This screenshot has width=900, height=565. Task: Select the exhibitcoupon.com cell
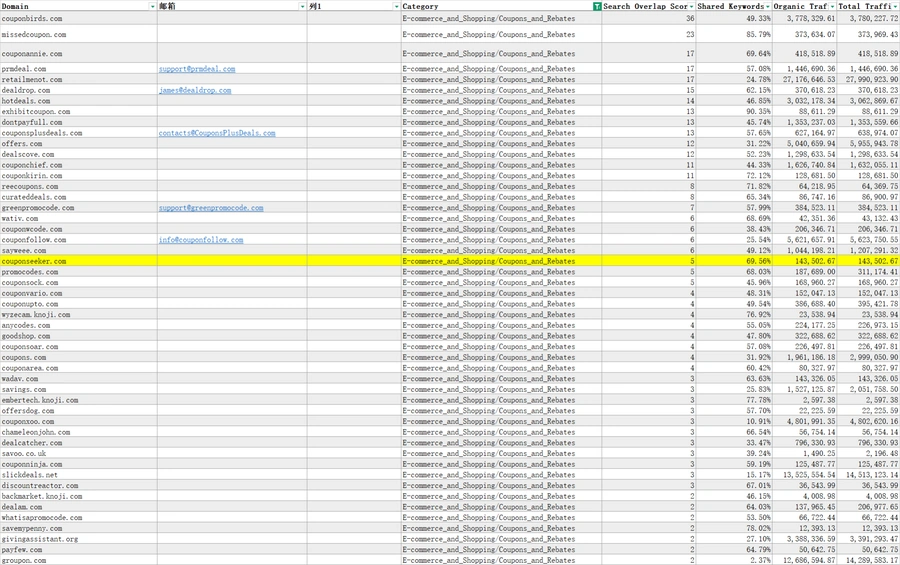[79, 112]
